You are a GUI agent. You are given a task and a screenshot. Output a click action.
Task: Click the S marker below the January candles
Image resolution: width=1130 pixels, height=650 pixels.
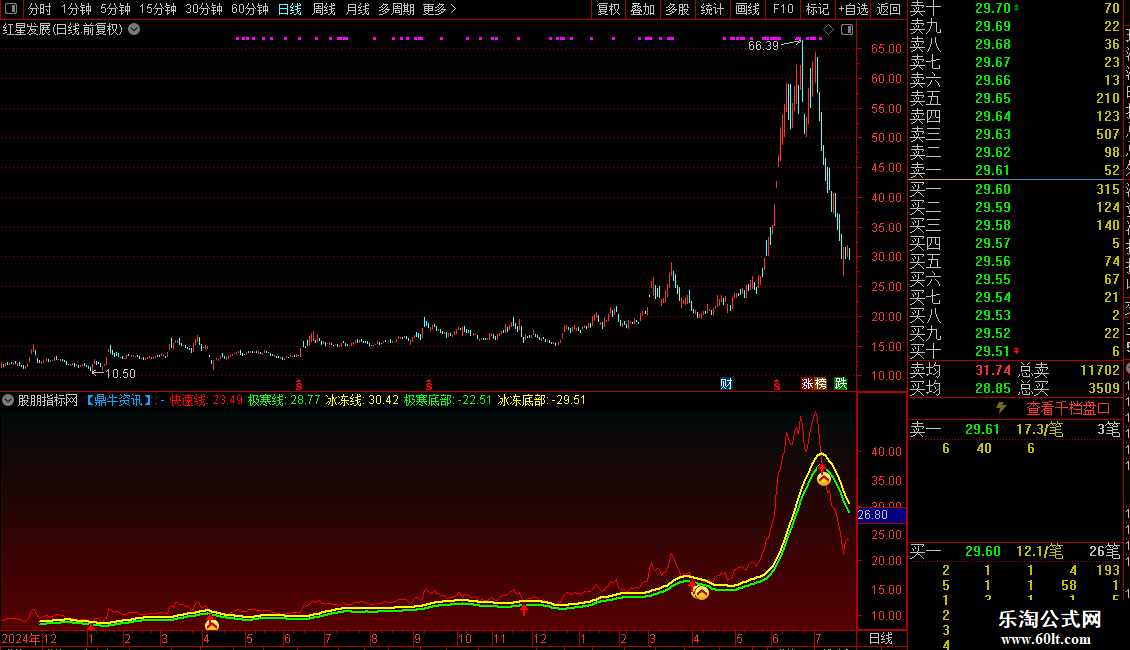pos(299,386)
